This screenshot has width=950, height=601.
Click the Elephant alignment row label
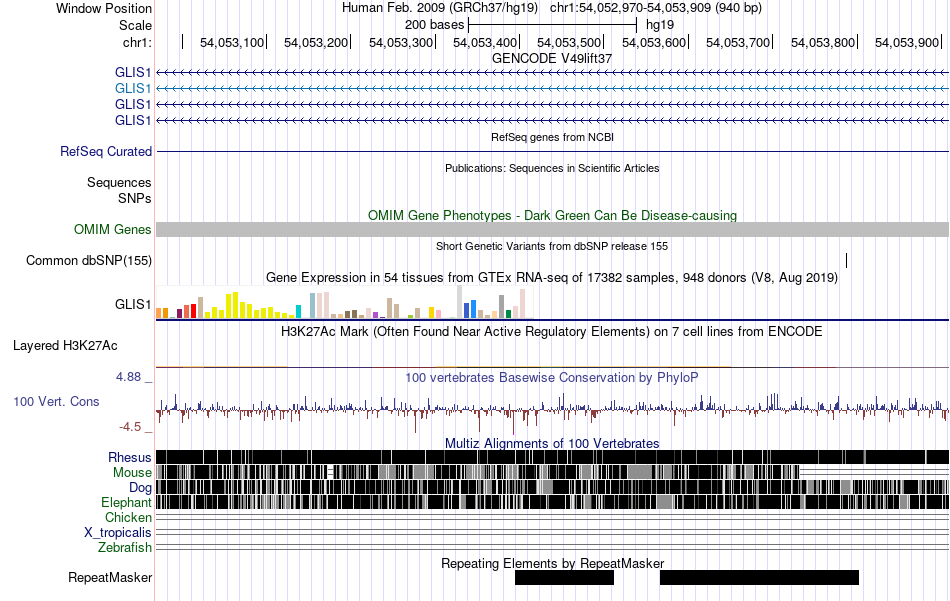[126, 502]
